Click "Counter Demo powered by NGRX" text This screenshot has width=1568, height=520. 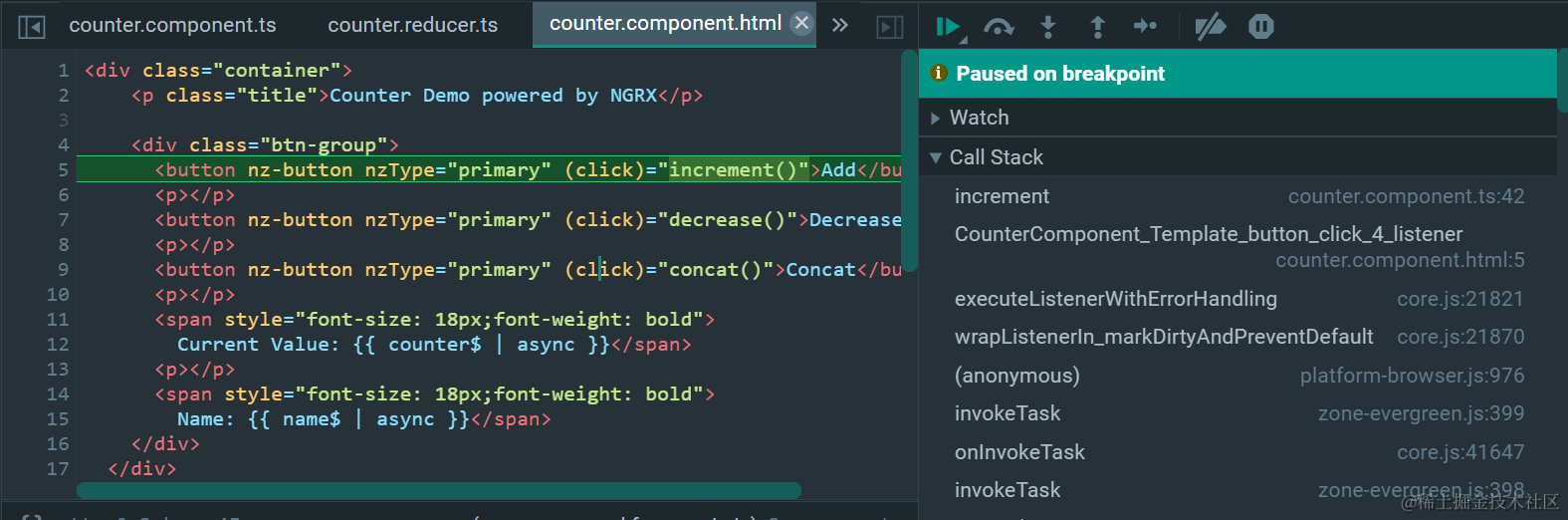[494, 96]
